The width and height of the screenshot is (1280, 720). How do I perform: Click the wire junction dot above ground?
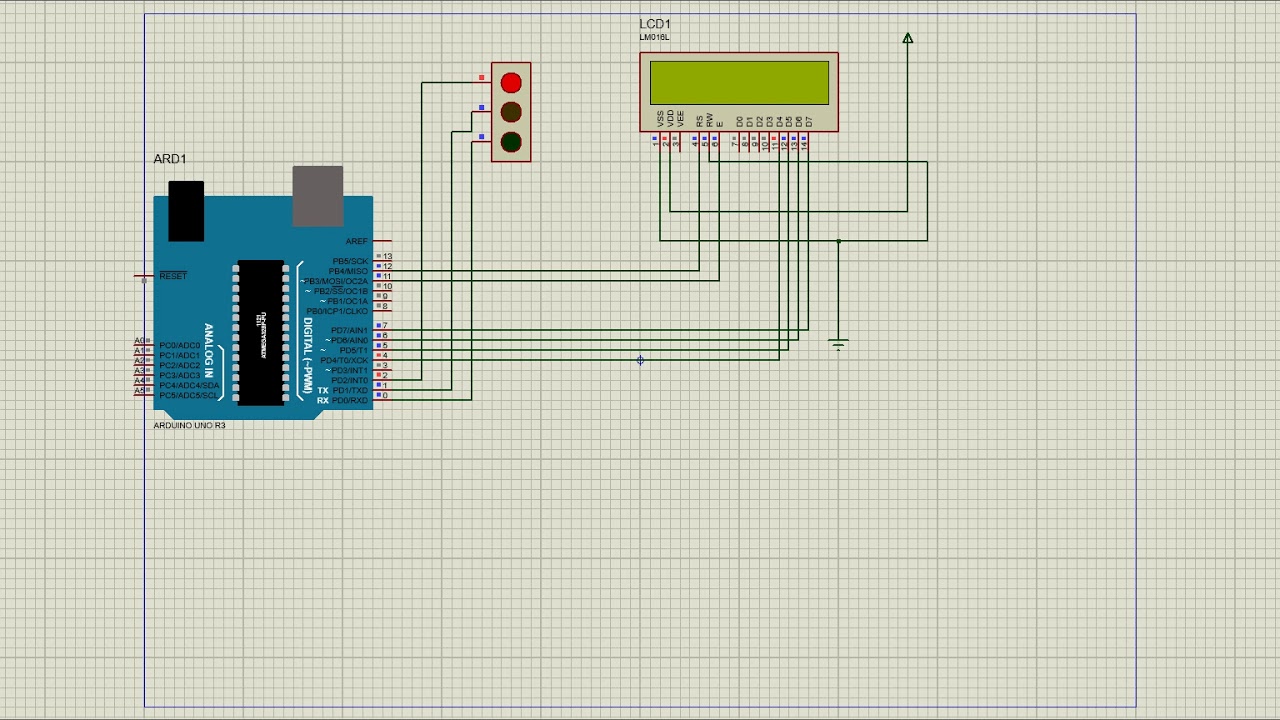tap(838, 241)
